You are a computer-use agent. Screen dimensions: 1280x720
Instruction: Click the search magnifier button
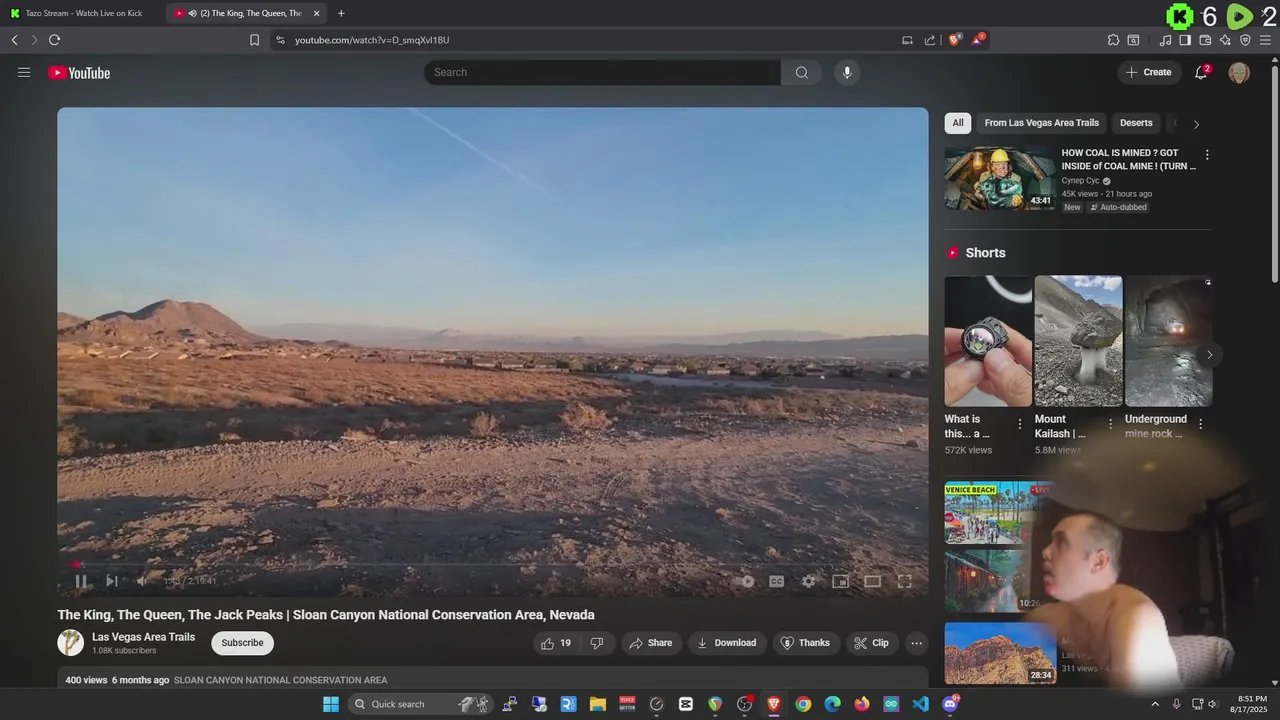[802, 72]
